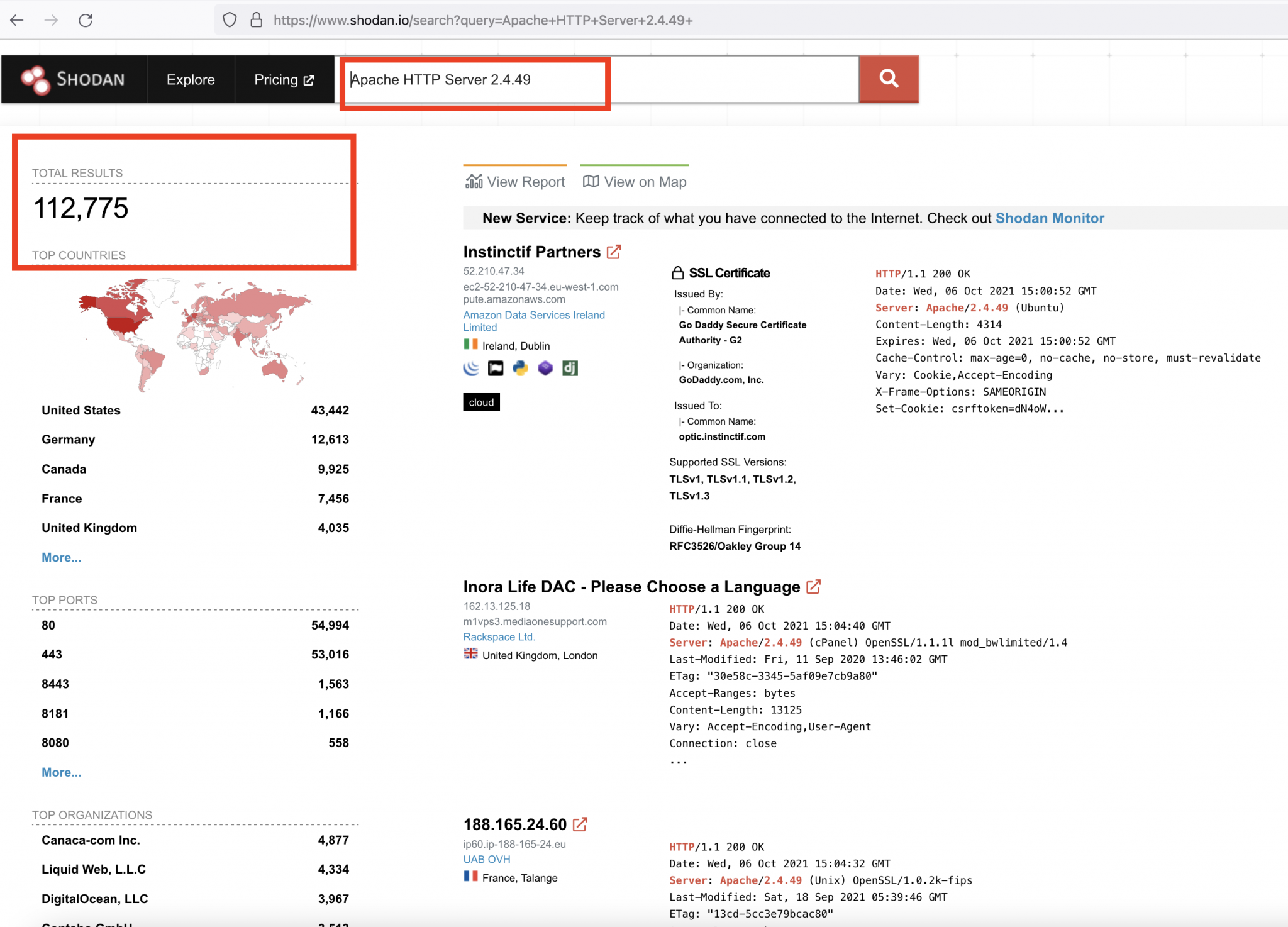Click the Python technology icon
The height and width of the screenshot is (927, 1288).
(520, 369)
